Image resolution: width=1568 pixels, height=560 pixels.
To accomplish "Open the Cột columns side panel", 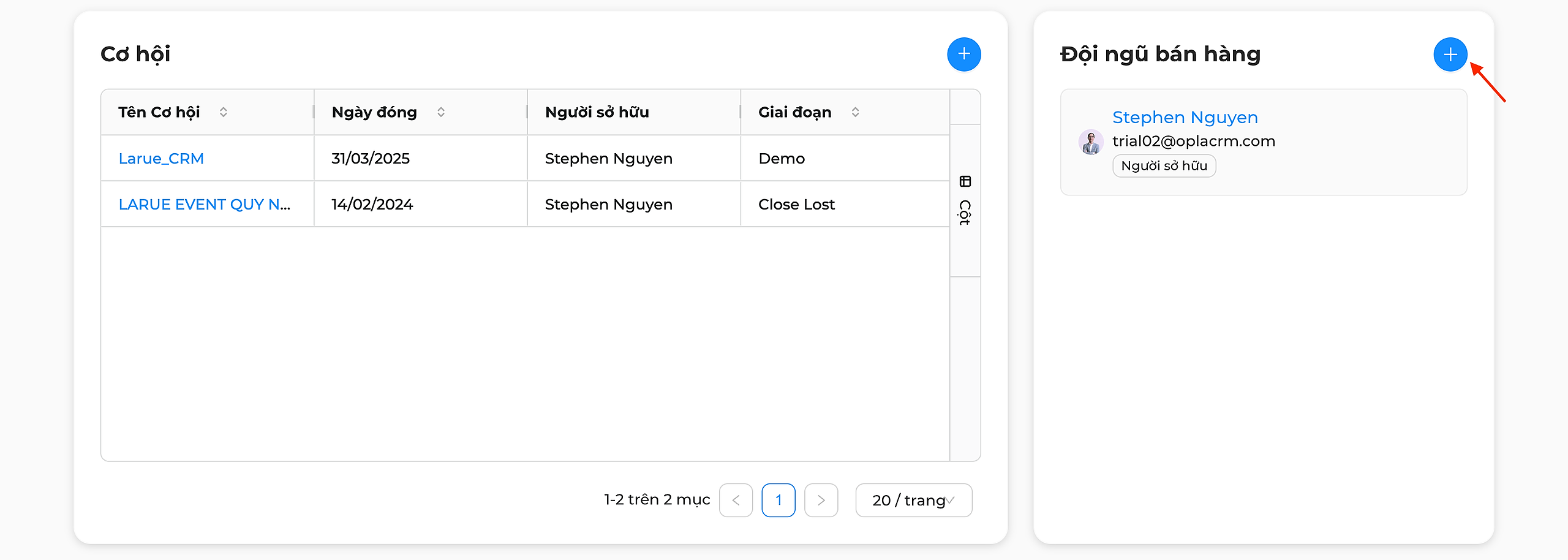I will (x=965, y=200).
